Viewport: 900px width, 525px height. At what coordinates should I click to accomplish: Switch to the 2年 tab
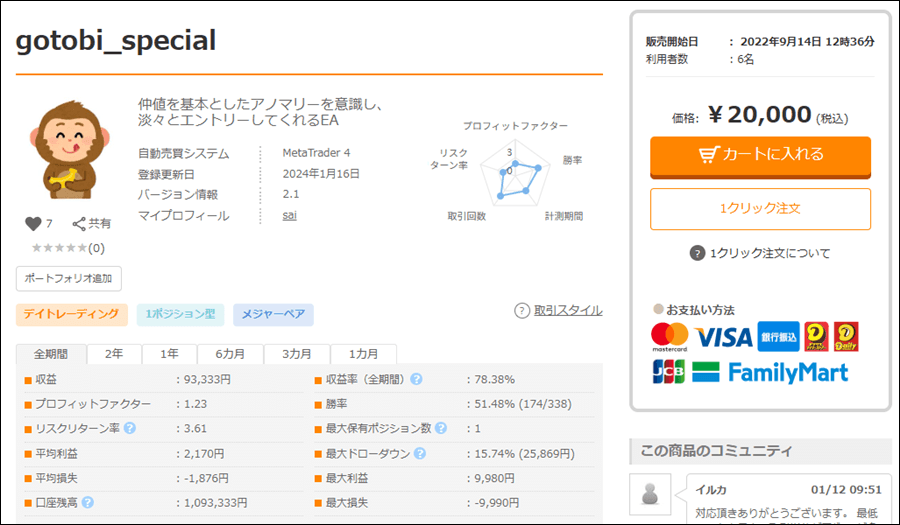coord(114,355)
